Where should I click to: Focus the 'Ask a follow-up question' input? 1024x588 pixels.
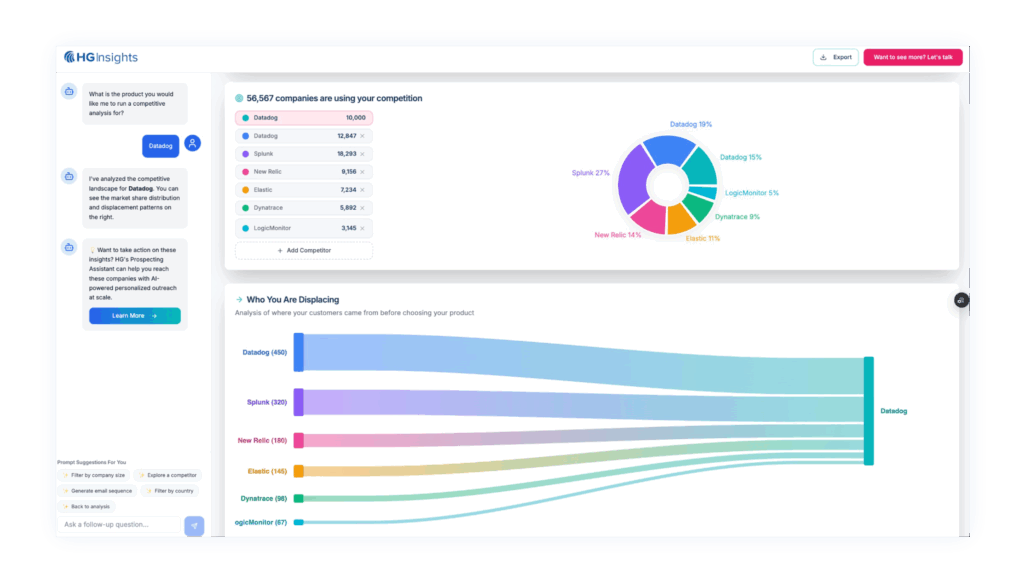[120, 524]
